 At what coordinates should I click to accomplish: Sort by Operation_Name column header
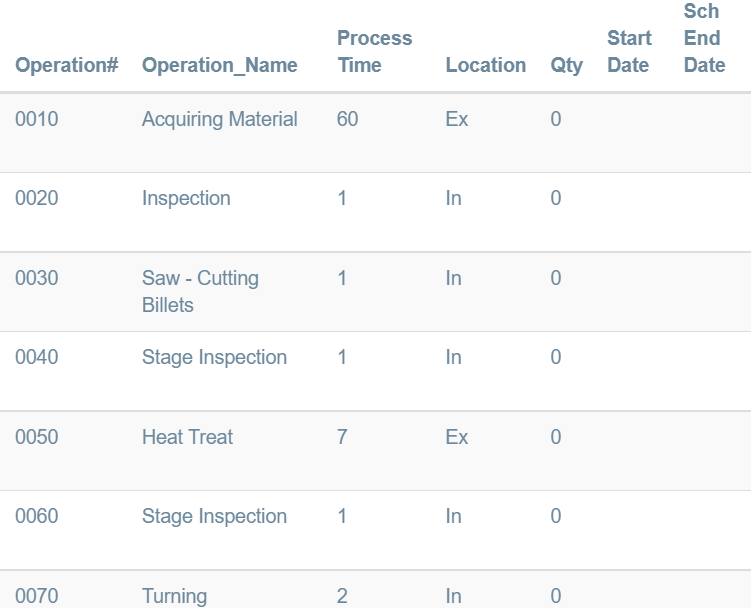[x=220, y=65]
